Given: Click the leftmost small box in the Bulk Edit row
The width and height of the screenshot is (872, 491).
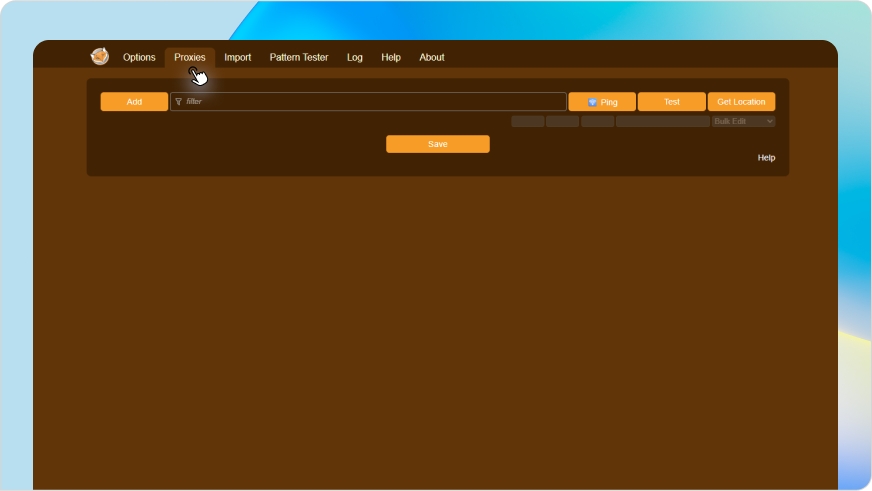Looking at the screenshot, I should point(528,121).
